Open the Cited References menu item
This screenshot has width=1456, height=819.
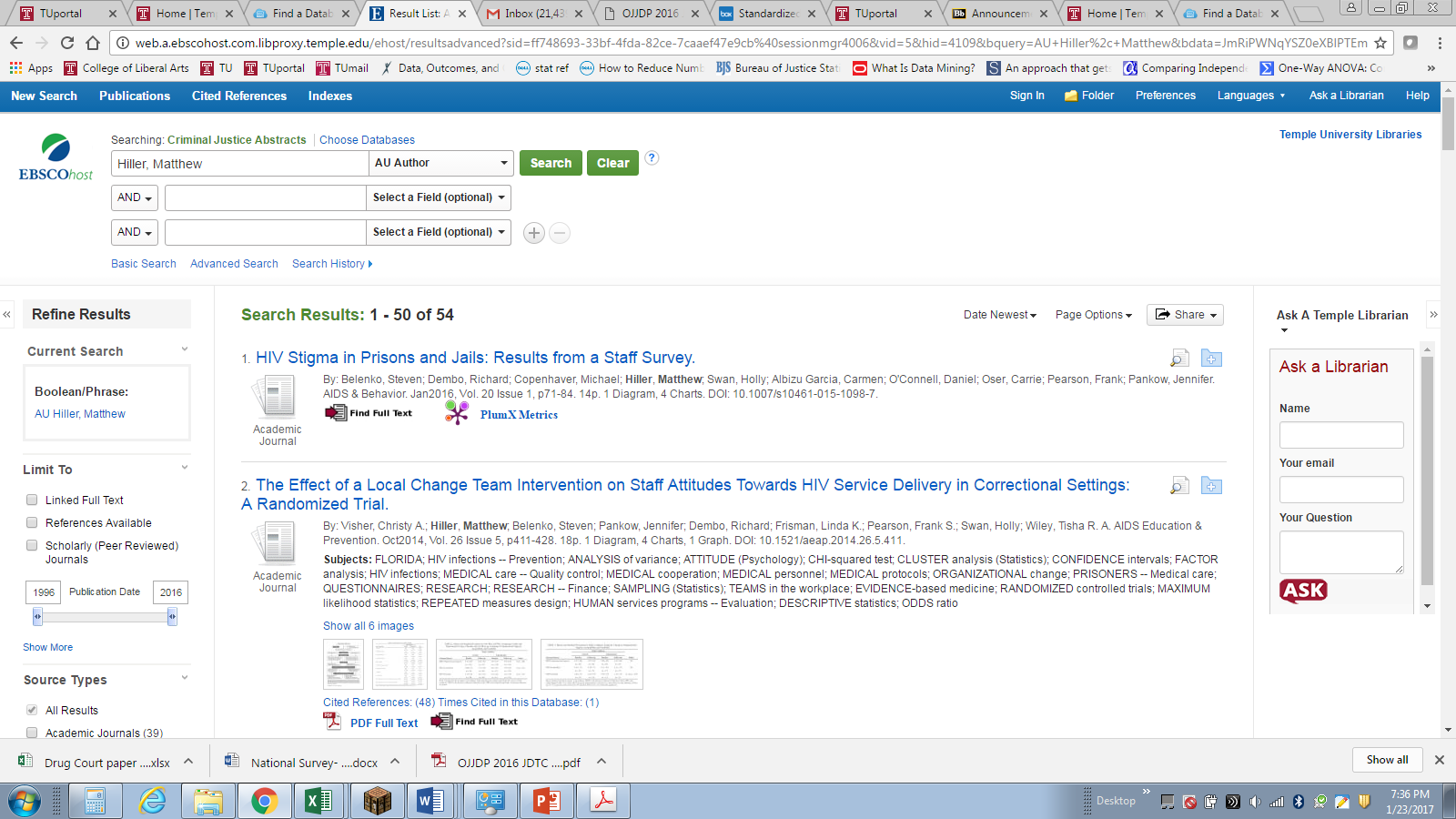[238, 96]
